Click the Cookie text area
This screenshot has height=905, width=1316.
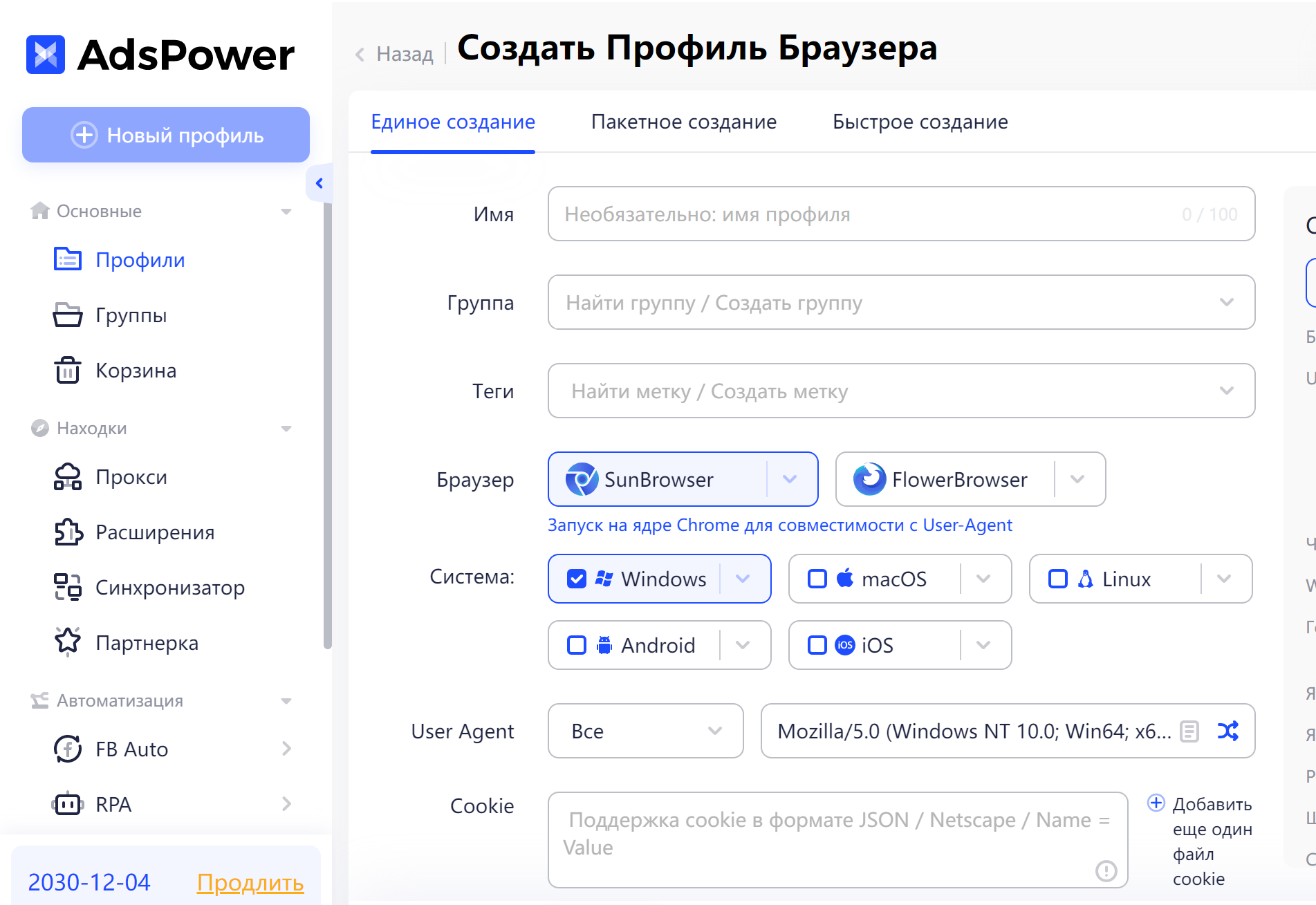[x=838, y=840]
